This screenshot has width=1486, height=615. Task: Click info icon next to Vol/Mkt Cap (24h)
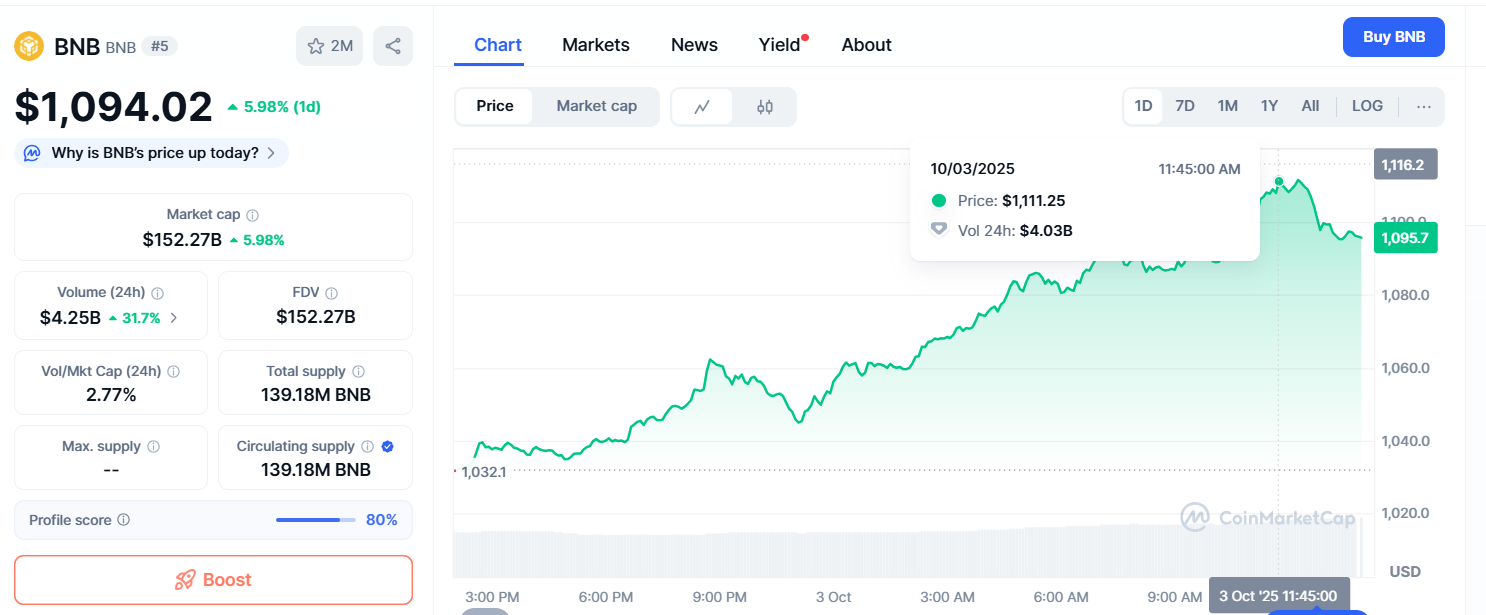point(174,371)
